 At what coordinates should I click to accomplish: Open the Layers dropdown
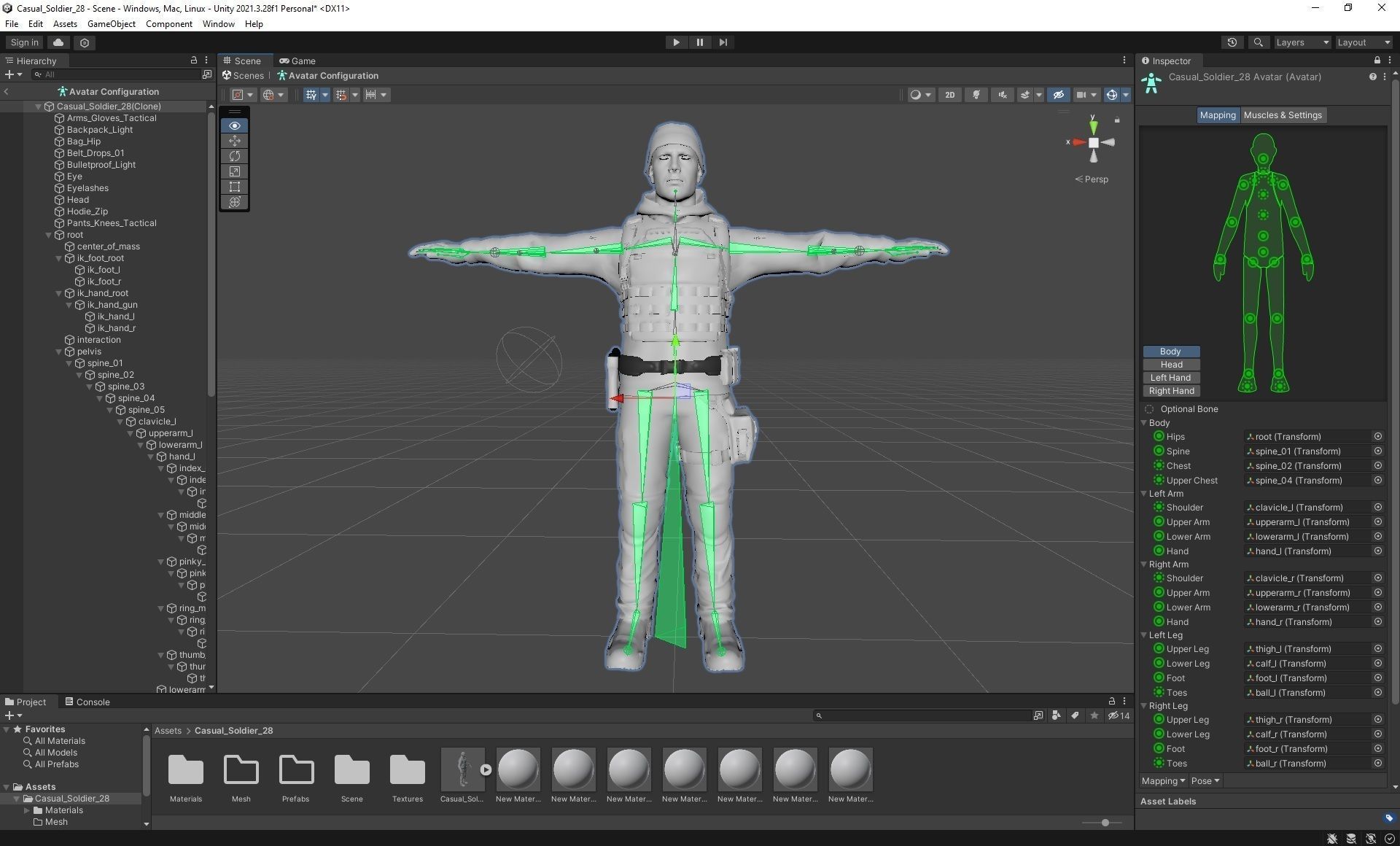point(1302,42)
